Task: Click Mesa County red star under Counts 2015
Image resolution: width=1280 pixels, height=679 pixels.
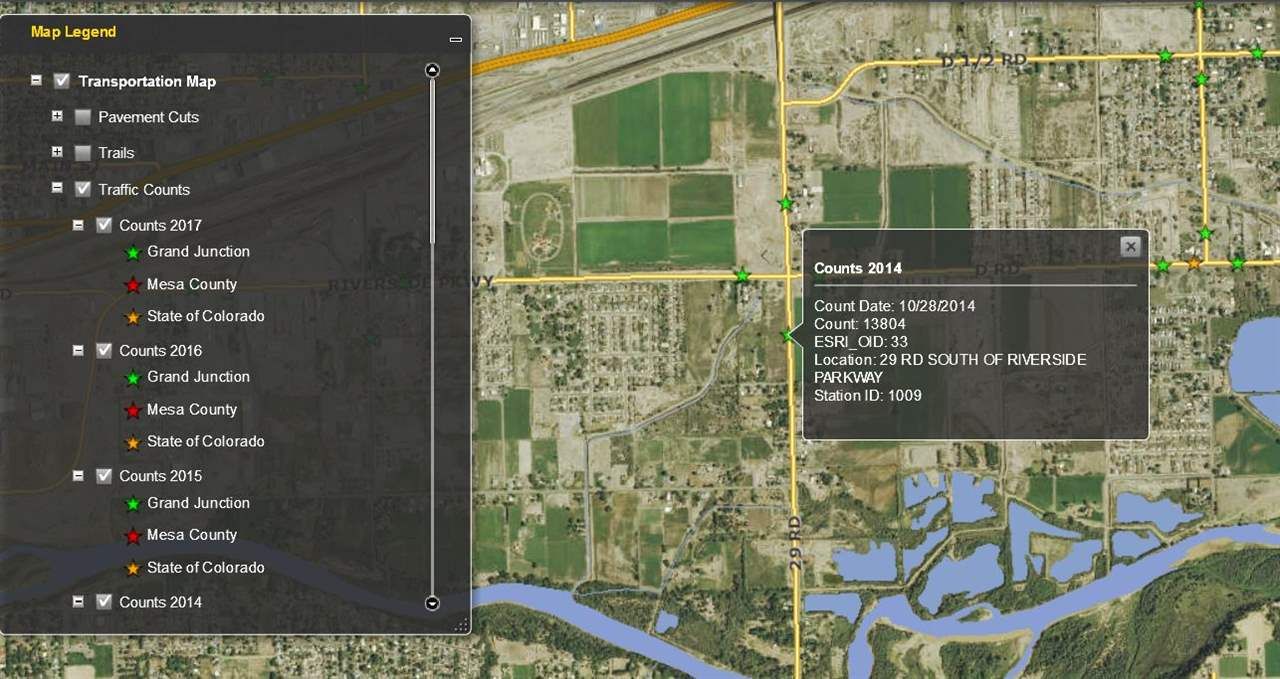Action: [132, 536]
